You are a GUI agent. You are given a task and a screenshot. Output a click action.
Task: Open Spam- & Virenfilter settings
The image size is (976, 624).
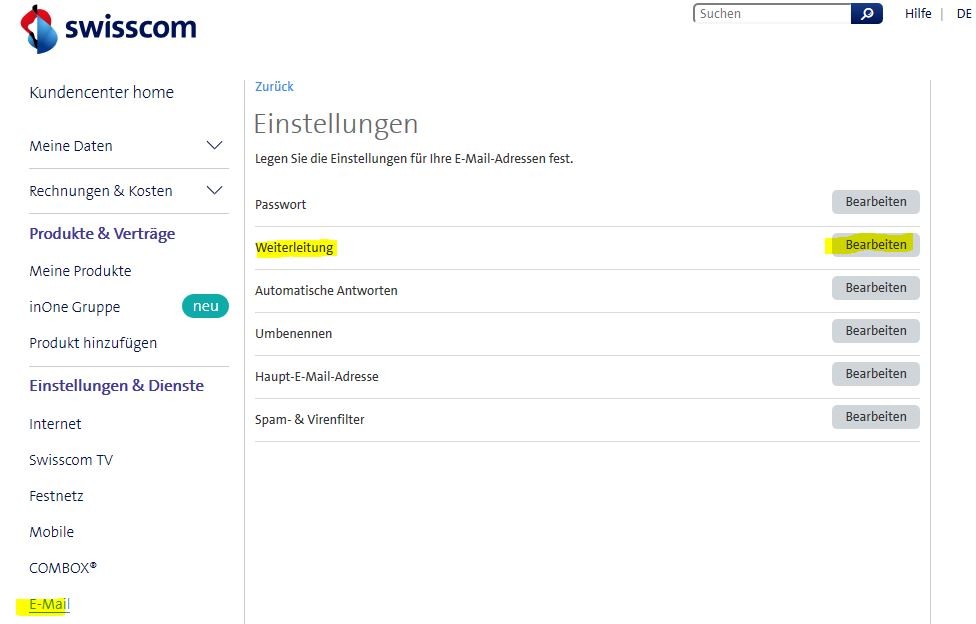[x=875, y=416]
